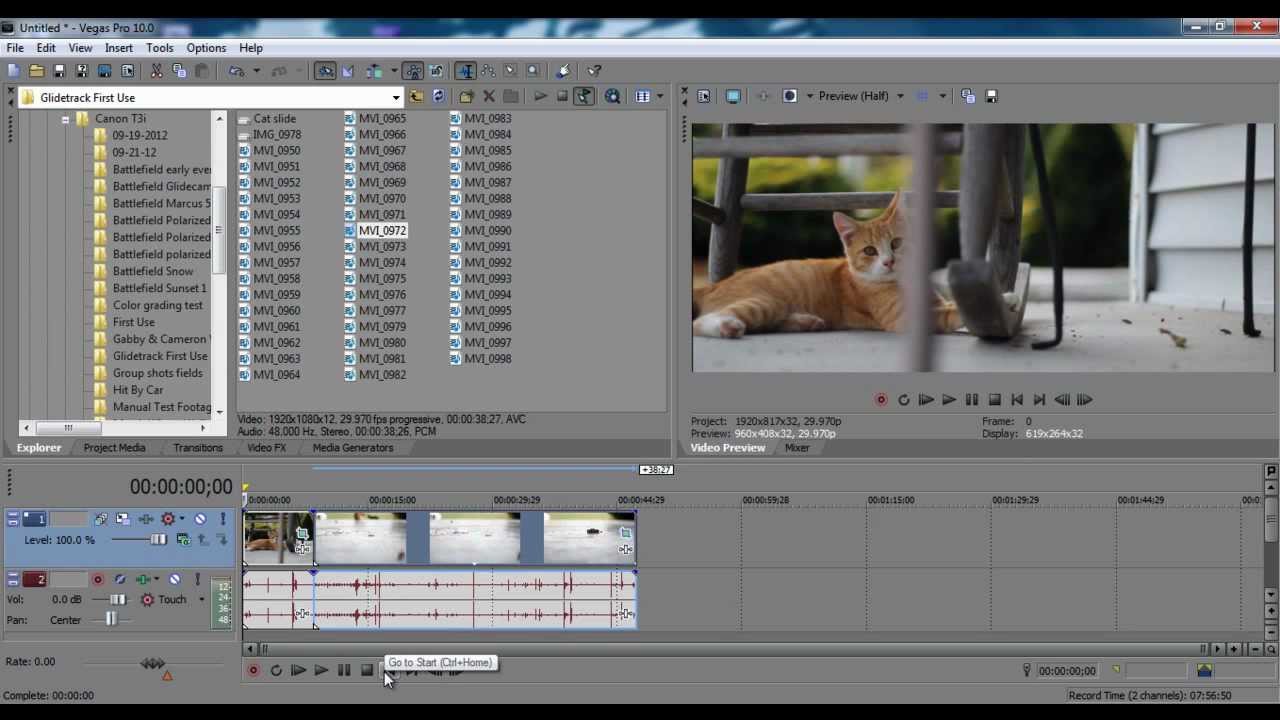Screen dimensions: 1280x720
Task: Click the What's This help icon
Action: pyautogui.click(x=594, y=71)
